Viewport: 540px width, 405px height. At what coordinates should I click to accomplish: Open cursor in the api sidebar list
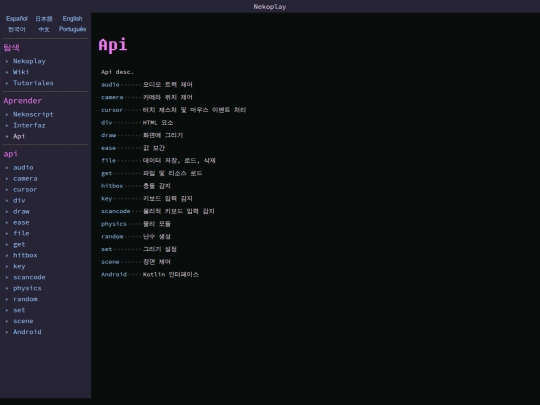pyautogui.click(x=25, y=189)
